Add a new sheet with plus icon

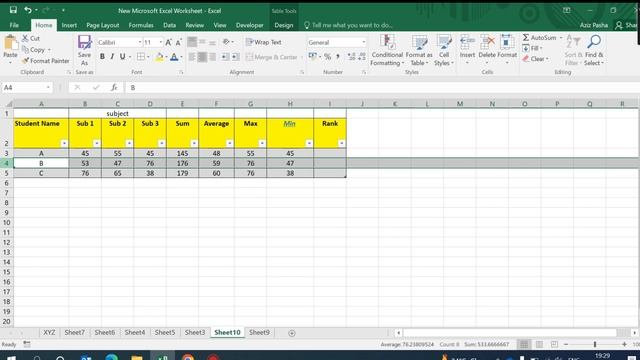pos(291,333)
